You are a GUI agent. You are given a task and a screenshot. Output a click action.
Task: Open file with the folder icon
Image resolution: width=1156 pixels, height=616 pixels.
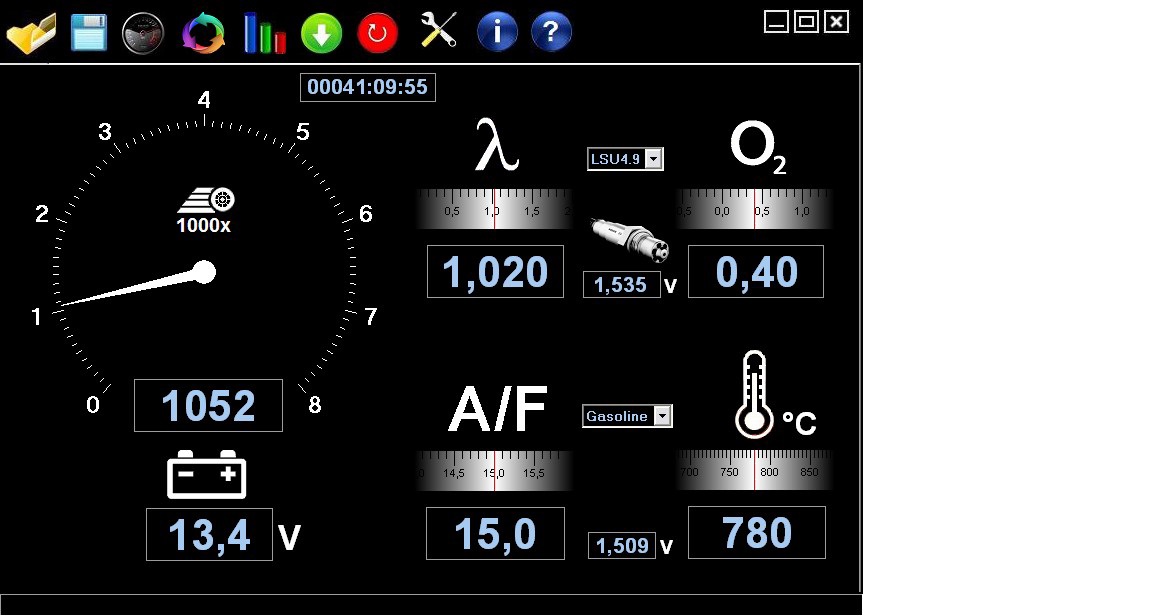pyautogui.click(x=31, y=33)
